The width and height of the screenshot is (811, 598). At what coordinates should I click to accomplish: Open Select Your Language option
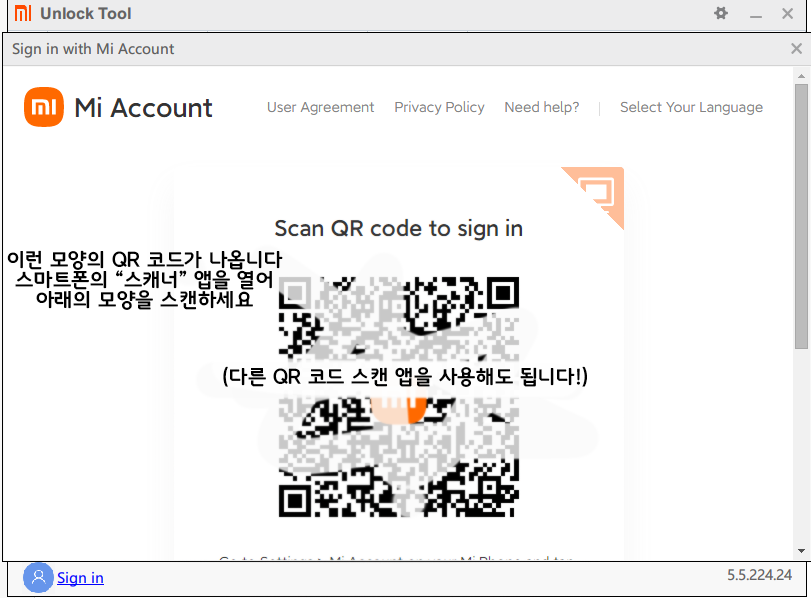pos(691,107)
